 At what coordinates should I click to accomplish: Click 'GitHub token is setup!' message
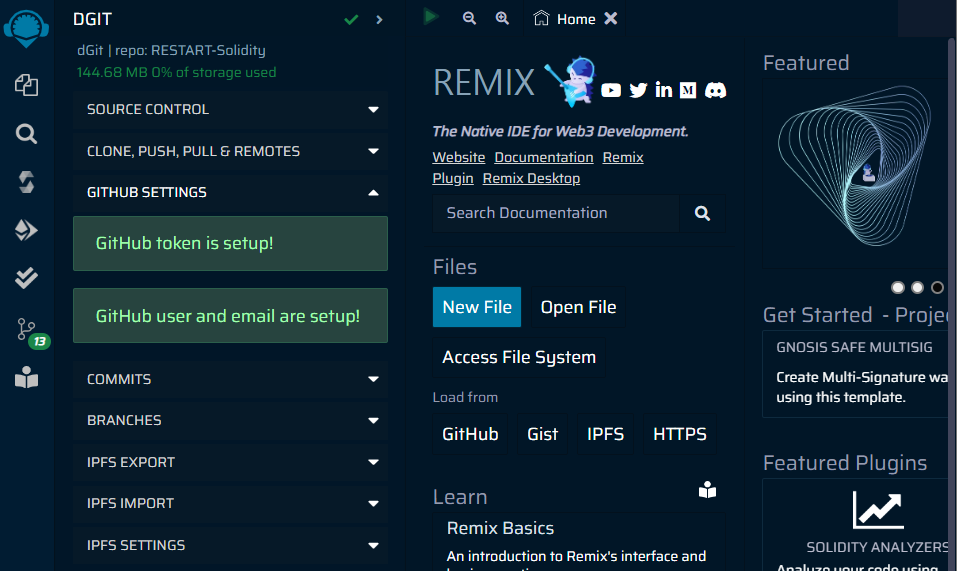[230, 243]
